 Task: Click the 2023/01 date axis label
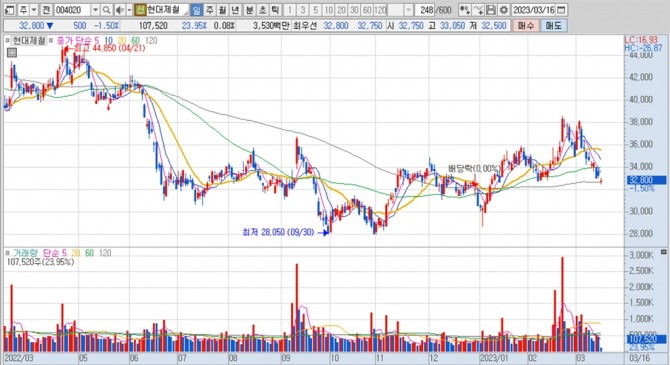tap(494, 358)
